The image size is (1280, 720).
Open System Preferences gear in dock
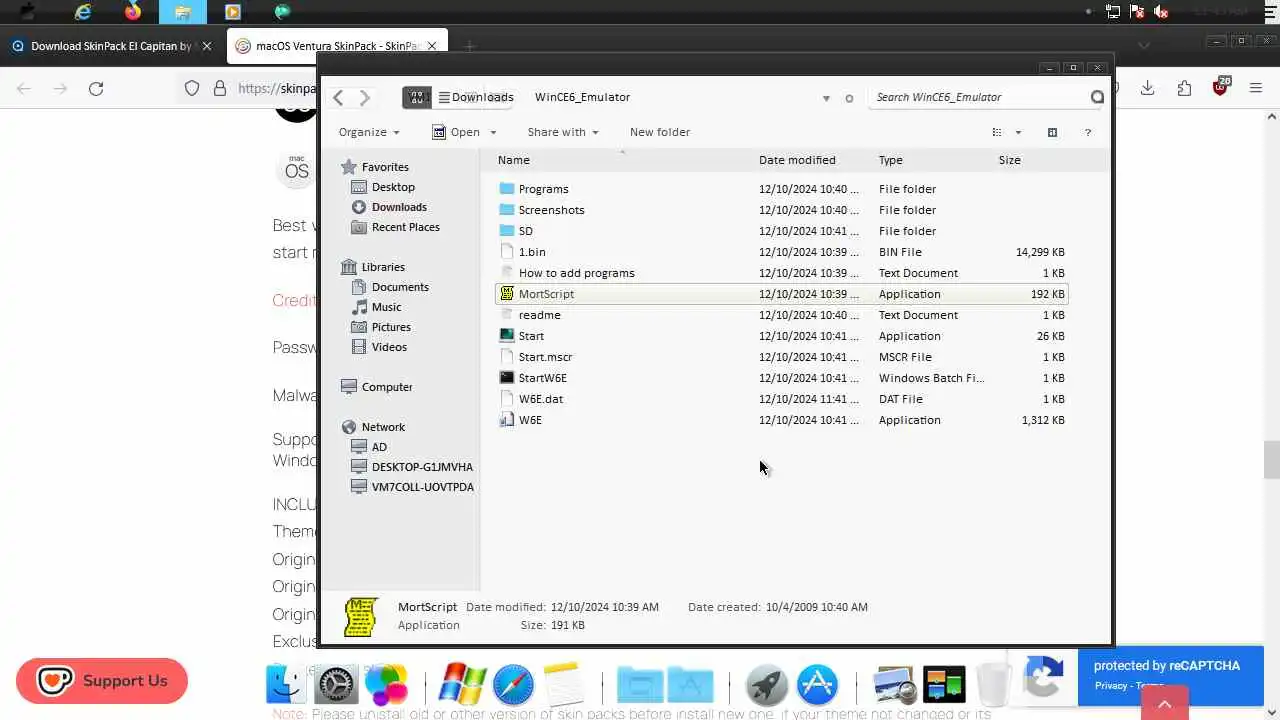pos(336,685)
